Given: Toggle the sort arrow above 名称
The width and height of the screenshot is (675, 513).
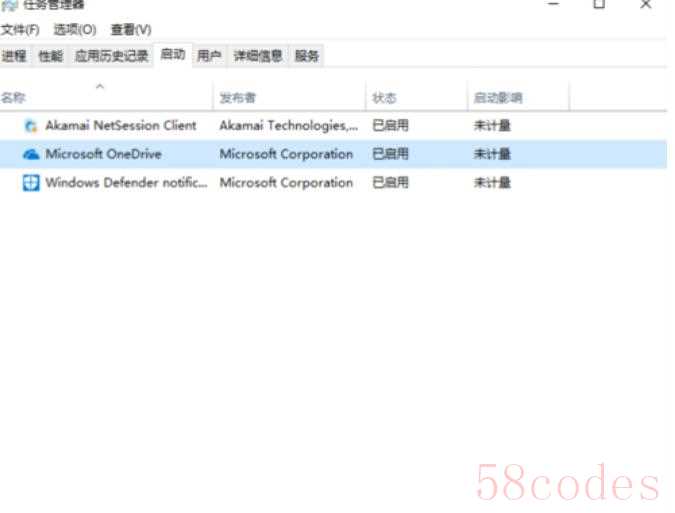Looking at the screenshot, I should point(100,87).
